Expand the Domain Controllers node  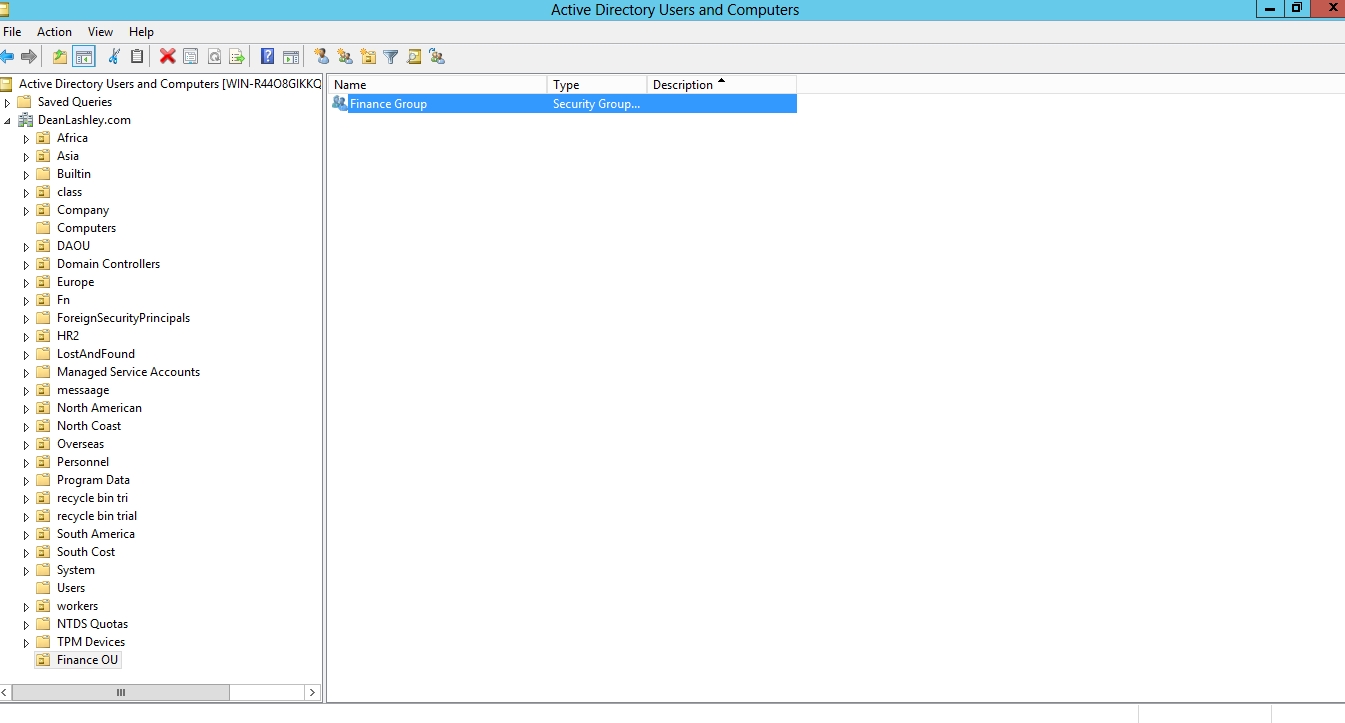[x=27, y=265]
